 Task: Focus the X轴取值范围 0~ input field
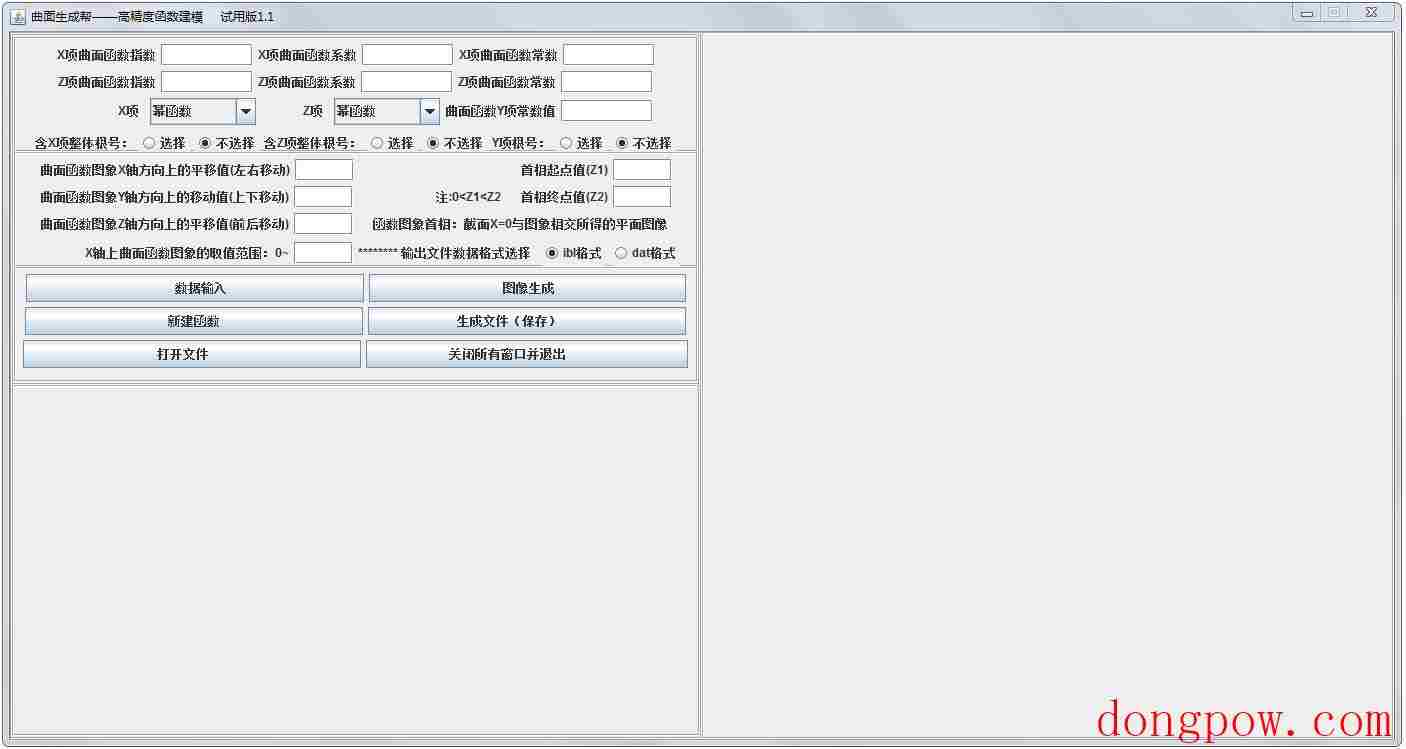tap(323, 252)
